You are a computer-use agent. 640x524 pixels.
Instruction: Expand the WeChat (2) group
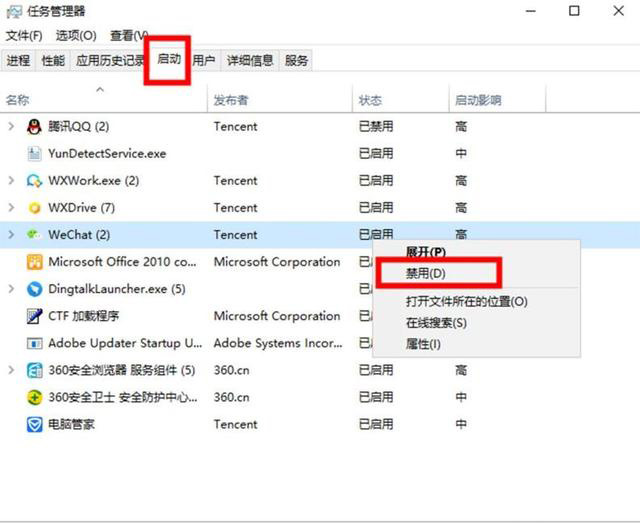11,235
